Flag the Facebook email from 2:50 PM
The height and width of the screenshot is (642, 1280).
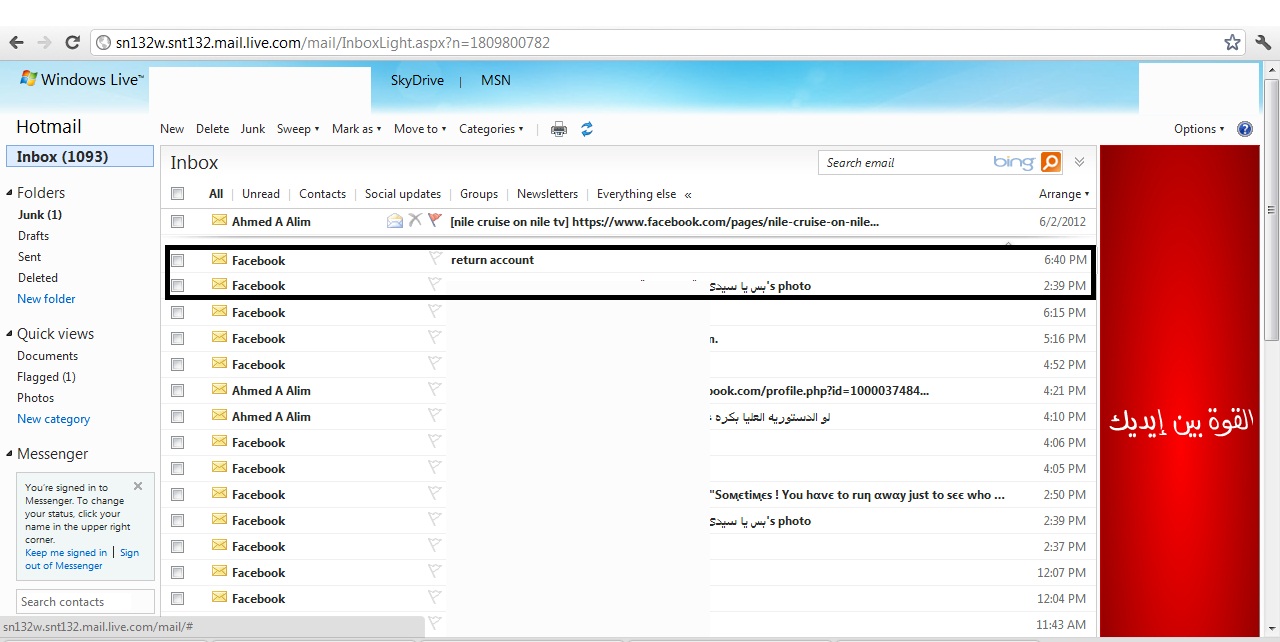pos(434,494)
